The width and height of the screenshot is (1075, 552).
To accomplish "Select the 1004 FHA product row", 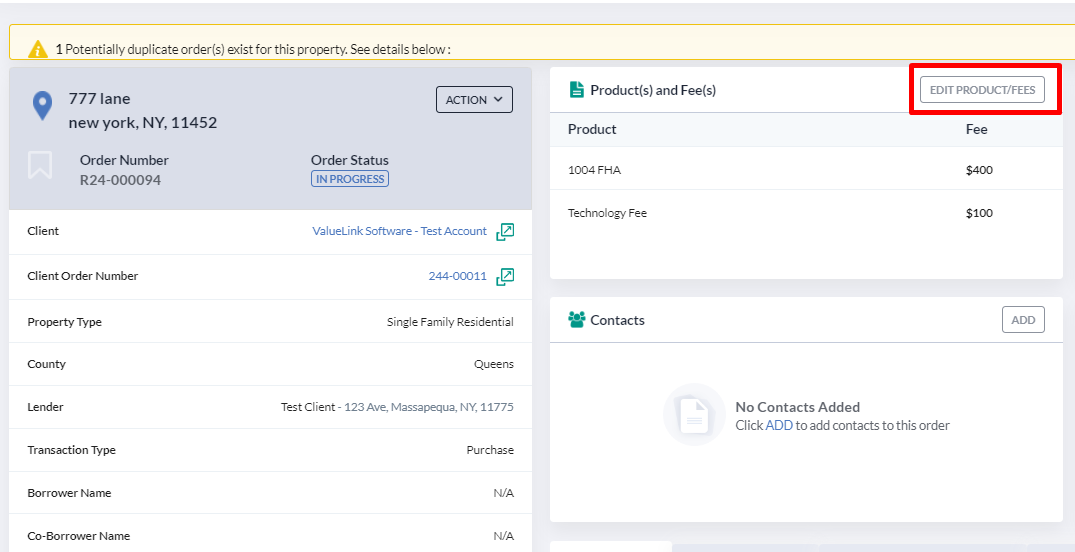I will 806,170.
